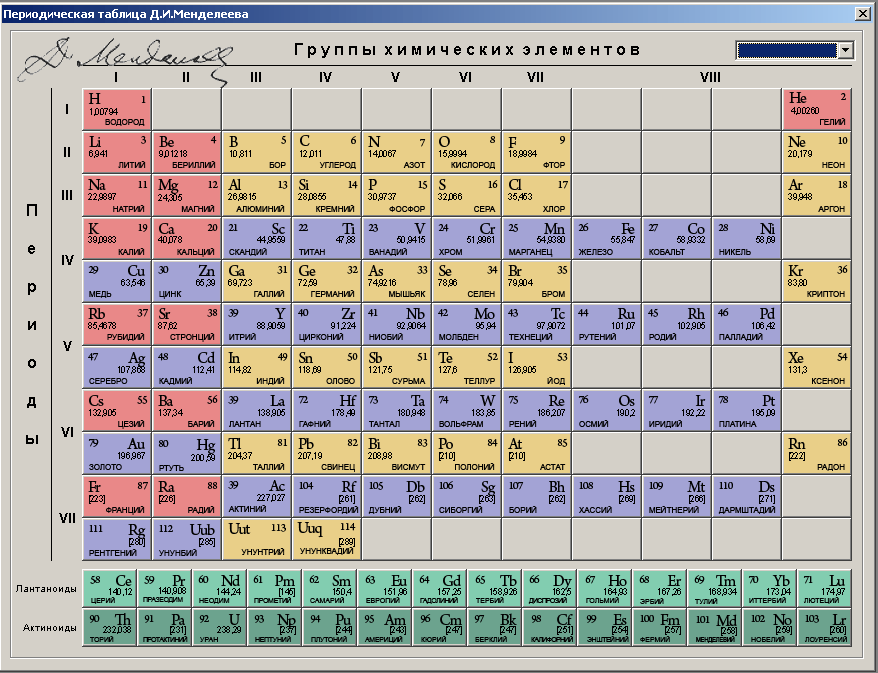Click the lithium element cell (Li)
The image size is (878, 673).
(117, 152)
